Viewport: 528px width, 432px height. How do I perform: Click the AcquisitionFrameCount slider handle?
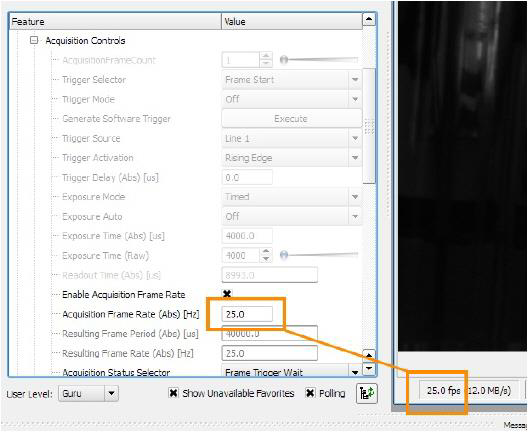[284, 60]
